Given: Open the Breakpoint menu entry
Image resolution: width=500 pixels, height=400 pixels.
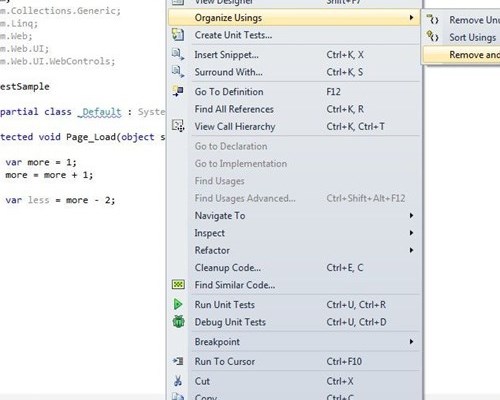Looking at the screenshot, I should coord(294,341).
